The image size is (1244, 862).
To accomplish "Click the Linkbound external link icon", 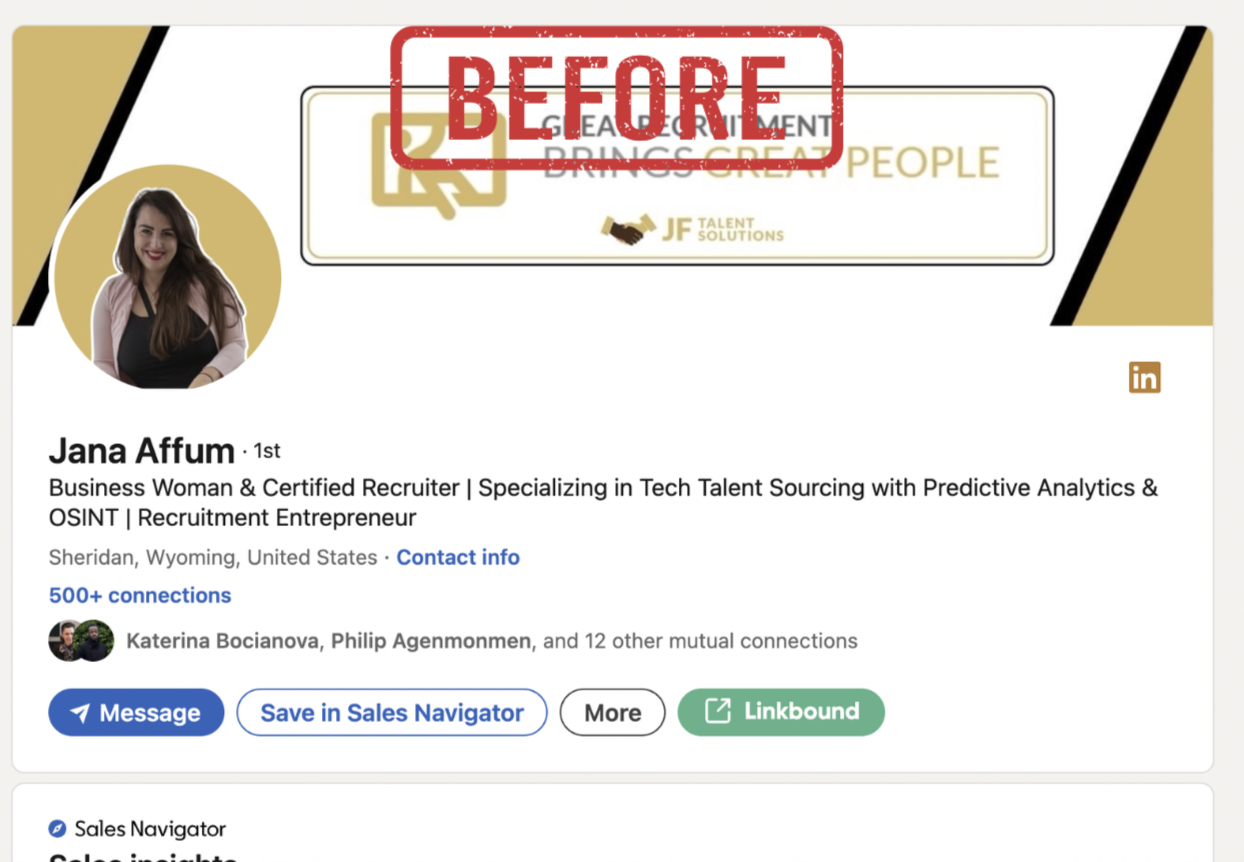I will coord(718,711).
